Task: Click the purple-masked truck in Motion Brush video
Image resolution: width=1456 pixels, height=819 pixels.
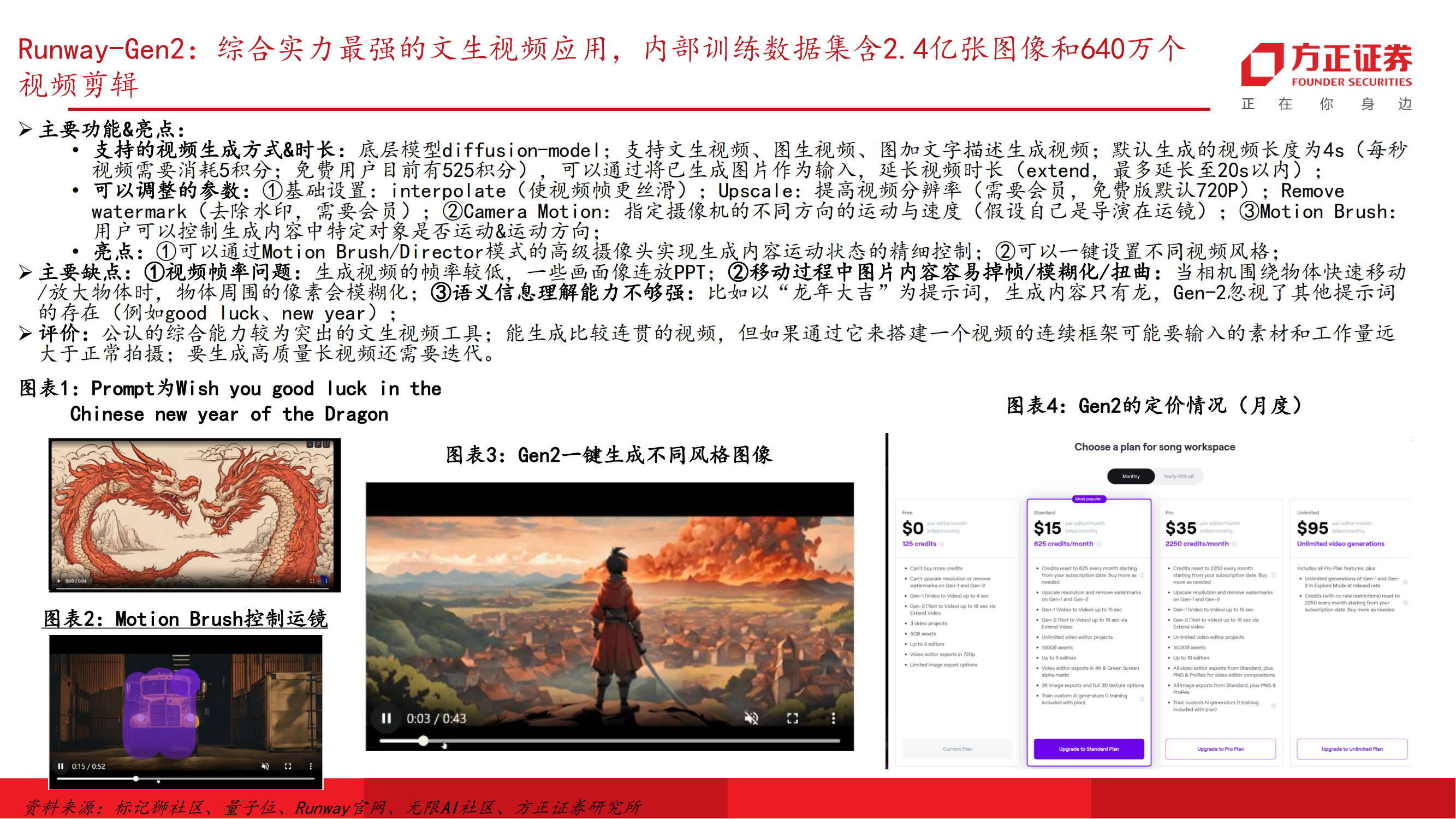Action: (x=163, y=712)
